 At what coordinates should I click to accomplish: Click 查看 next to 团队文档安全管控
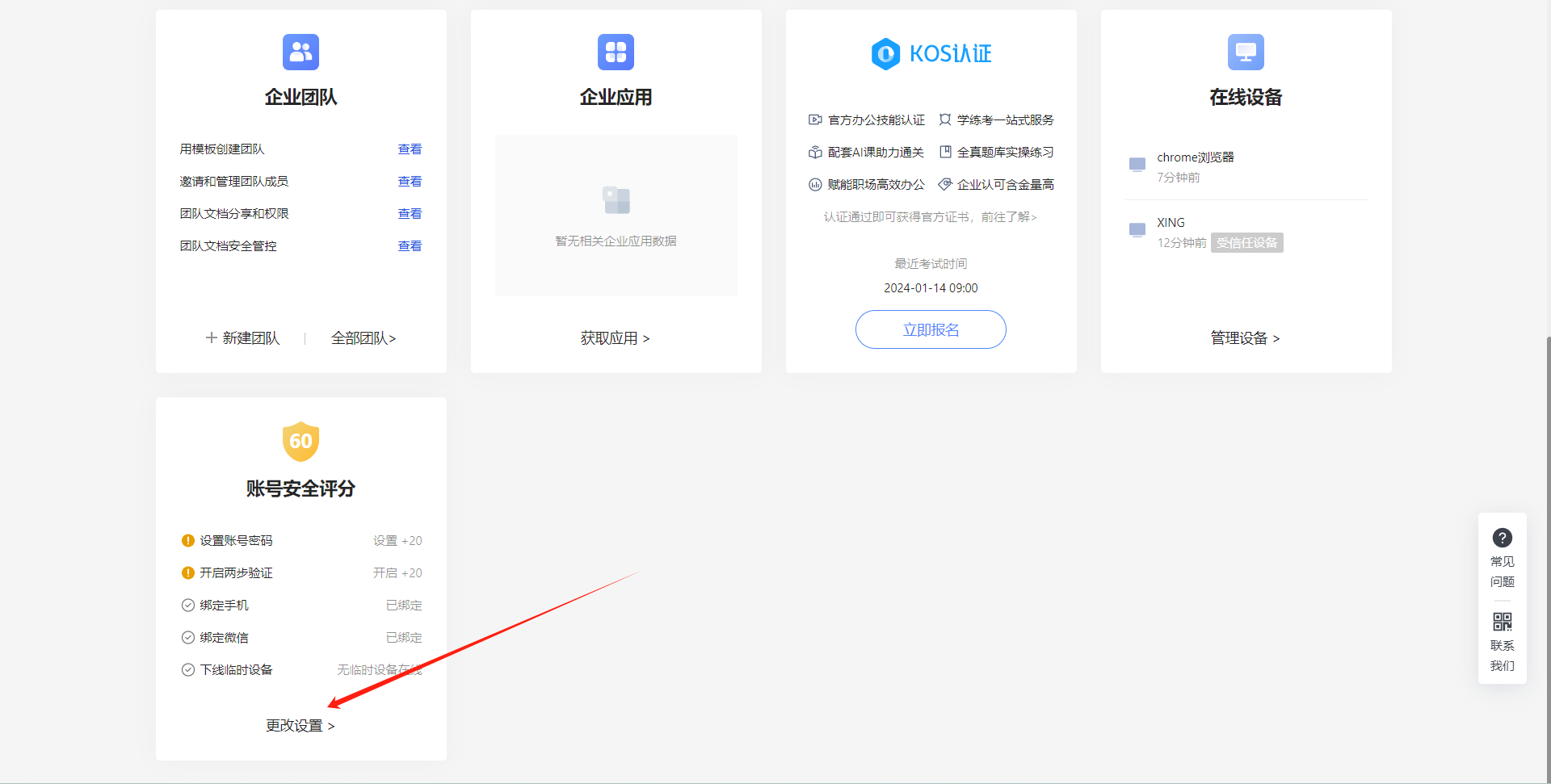click(x=410, y=246)
